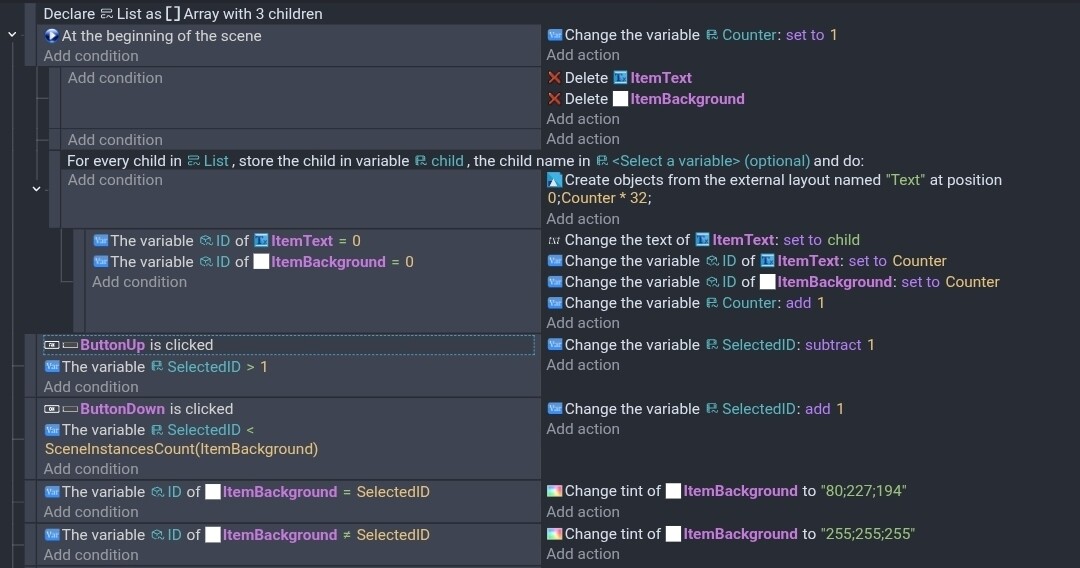Open the "<Select a variable> (optional)" field
The height and width of the screenshot is (568, 1080).
[x=709, y=161]
